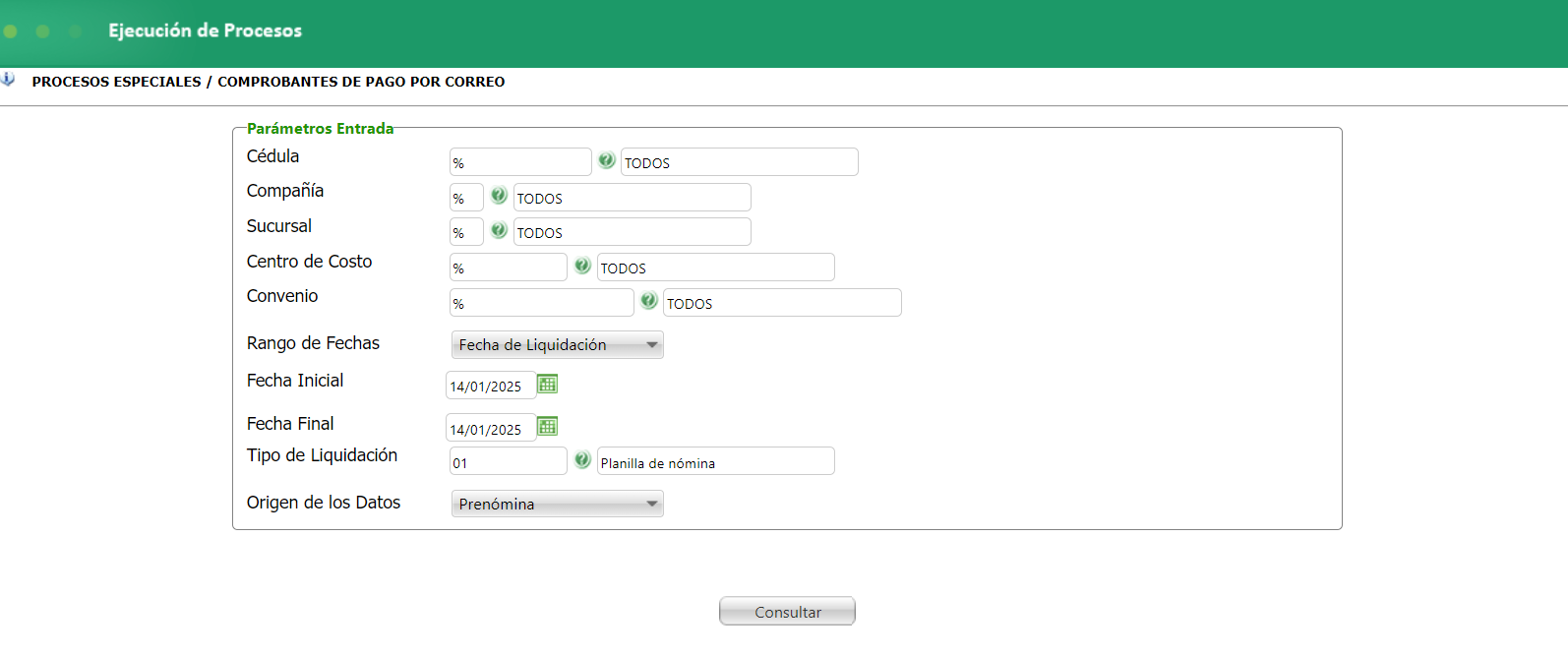Click the Consultar button

point(787,611)
